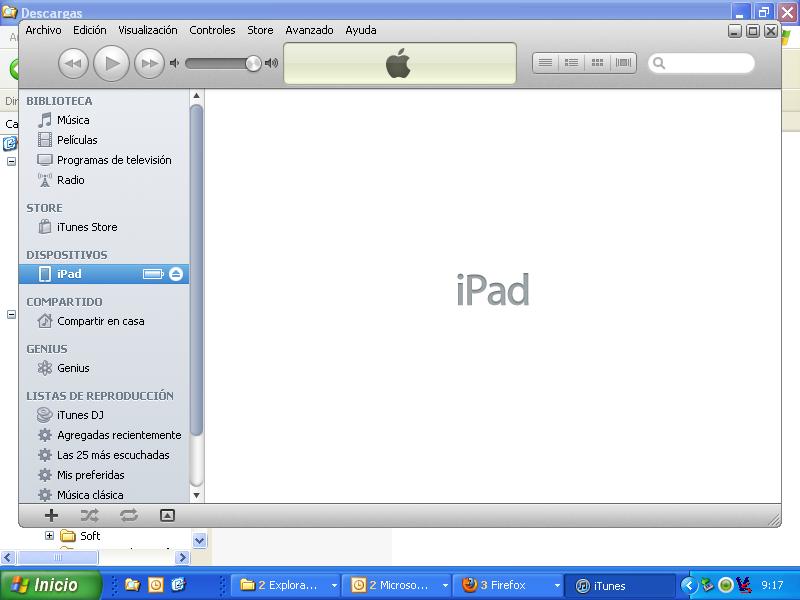Select Música clásica playlist

104,494
